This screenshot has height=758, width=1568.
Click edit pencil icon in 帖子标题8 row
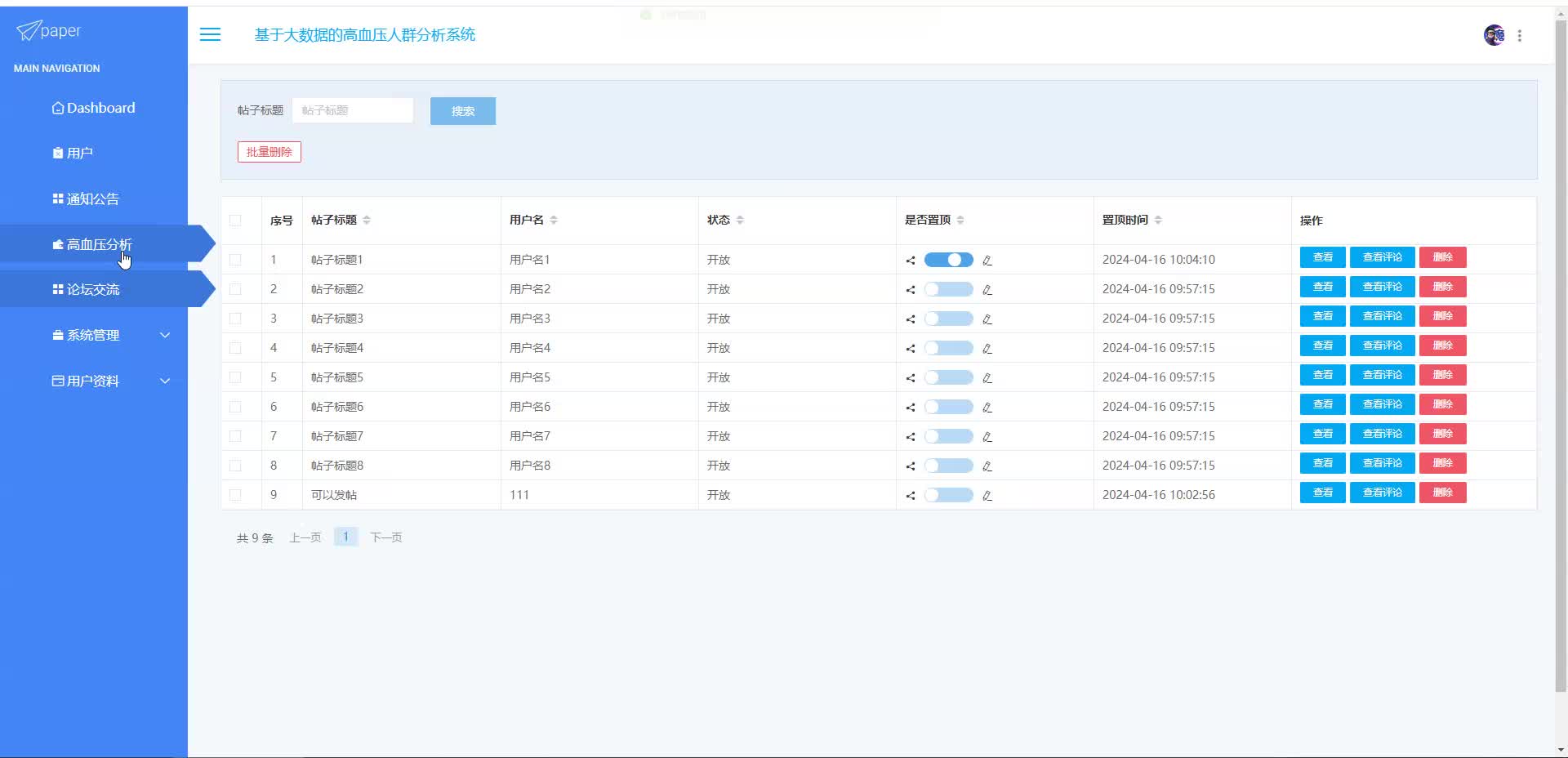987,466
